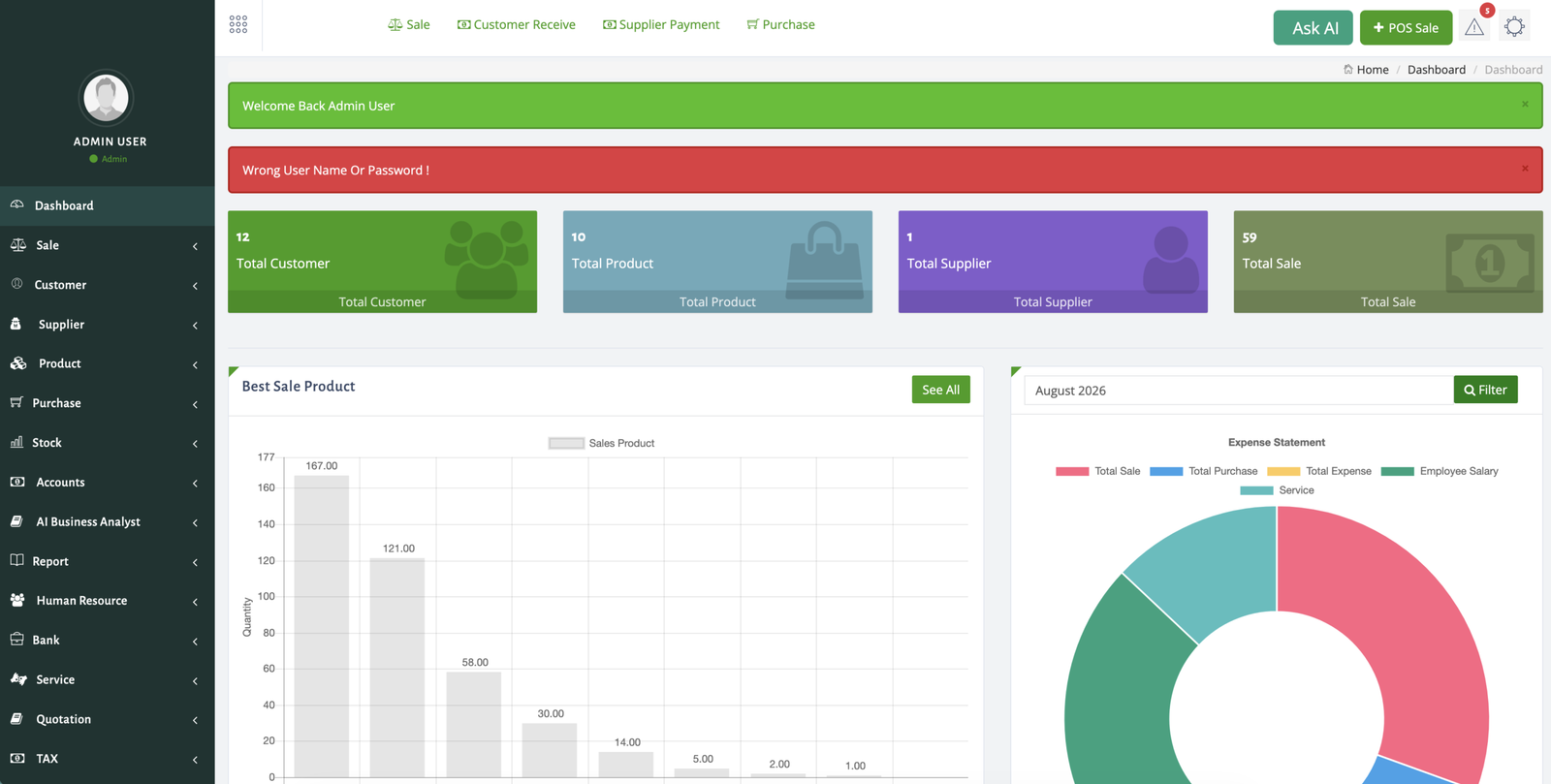The image size is (1551, 784).
Task: Toggle the Total Expense legend swatch
Action: 1283,471
